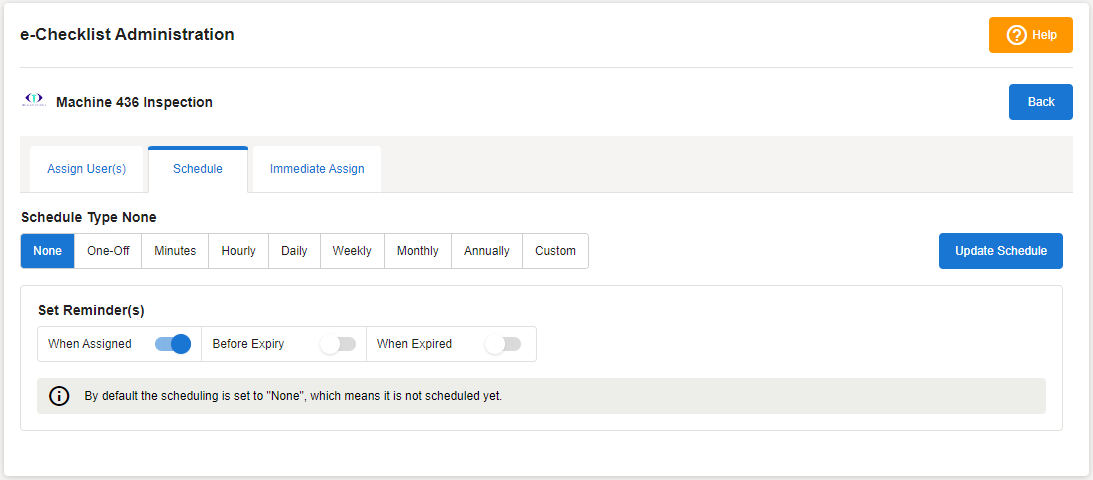This screenshot has width=1093, height=480.
Task: Disable the When Assigned reminder toggle
Action: 173,344
